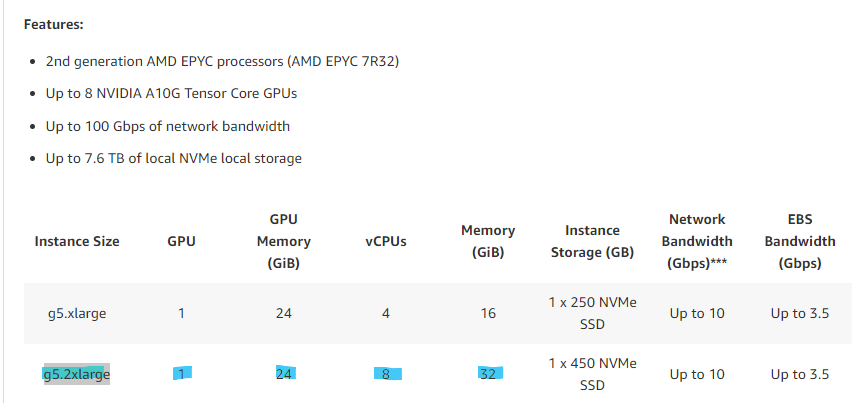Click the Instance Storage (GB) column header
Screen dimensions: 853x403
(x=592, y=241)
